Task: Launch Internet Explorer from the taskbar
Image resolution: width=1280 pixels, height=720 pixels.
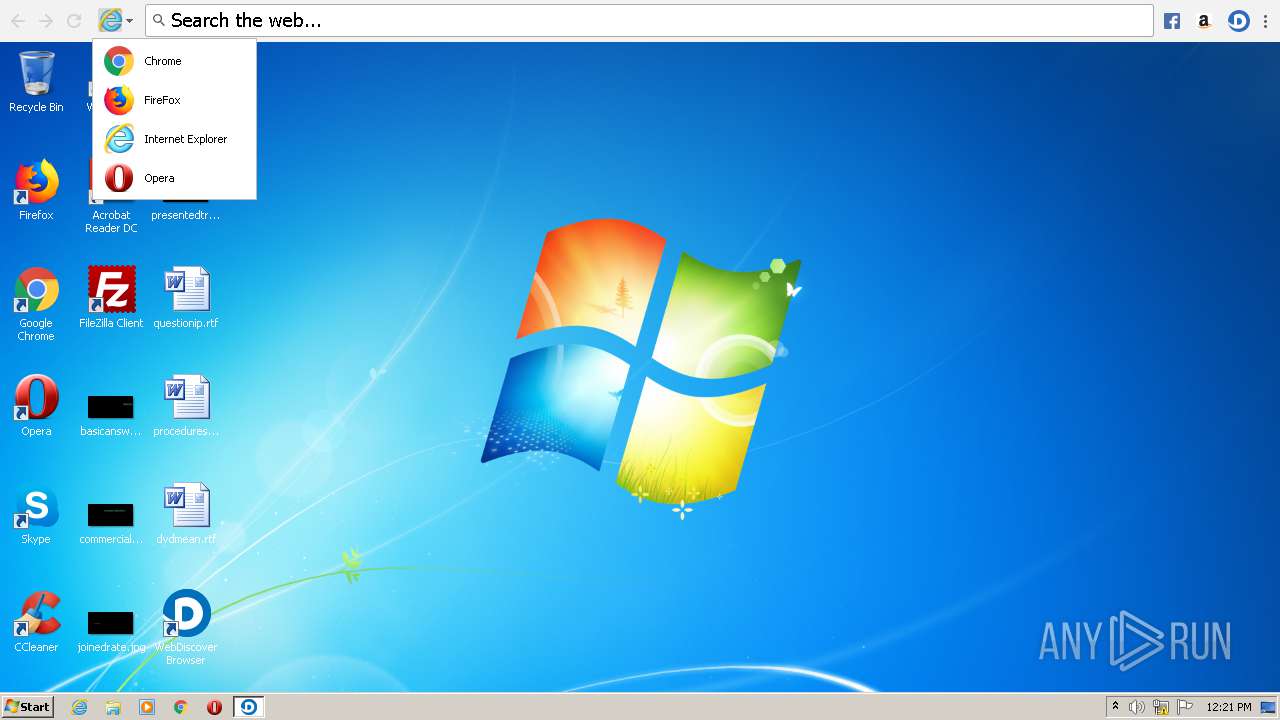Action: (79, 707)
